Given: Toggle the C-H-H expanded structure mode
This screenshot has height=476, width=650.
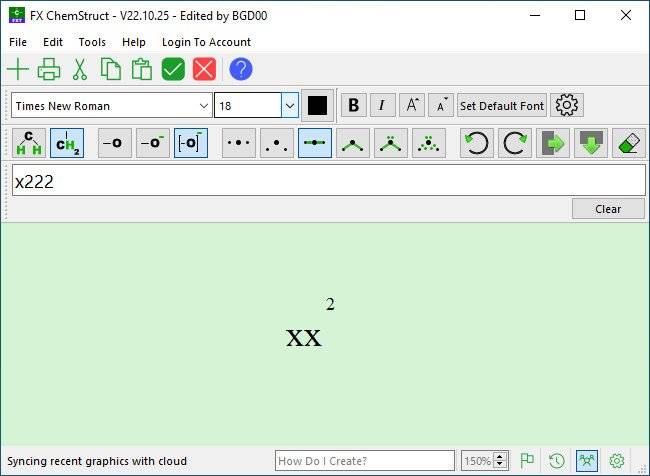Looking at the screenshot, I should [x=29, y=143].
